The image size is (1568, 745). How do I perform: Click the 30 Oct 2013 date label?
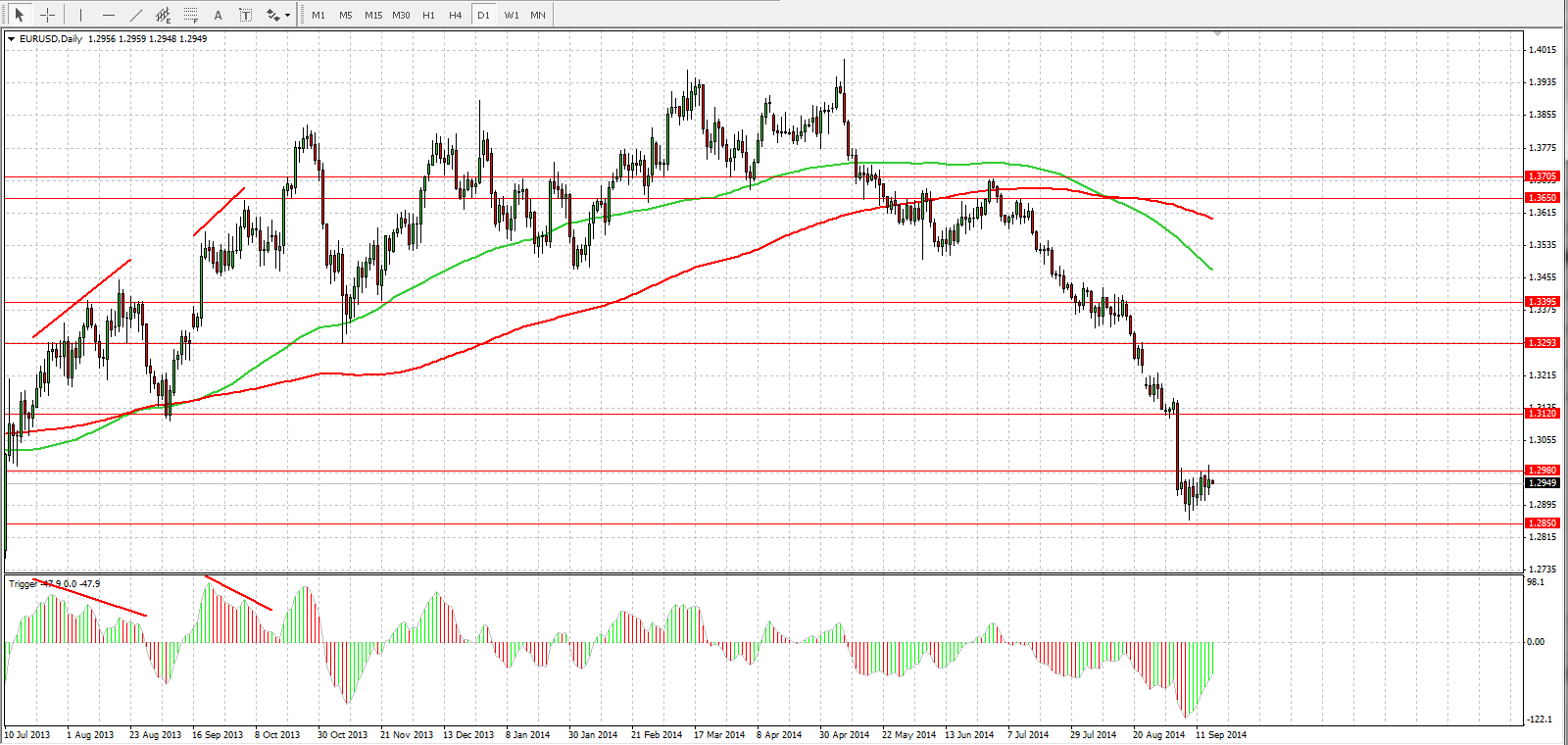click(342, 734)
